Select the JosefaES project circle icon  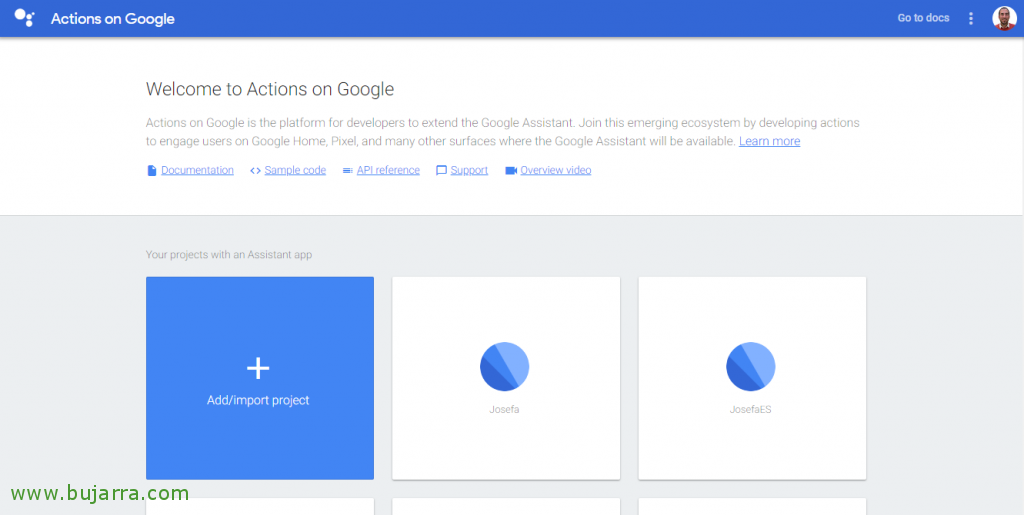pos(750,366)
